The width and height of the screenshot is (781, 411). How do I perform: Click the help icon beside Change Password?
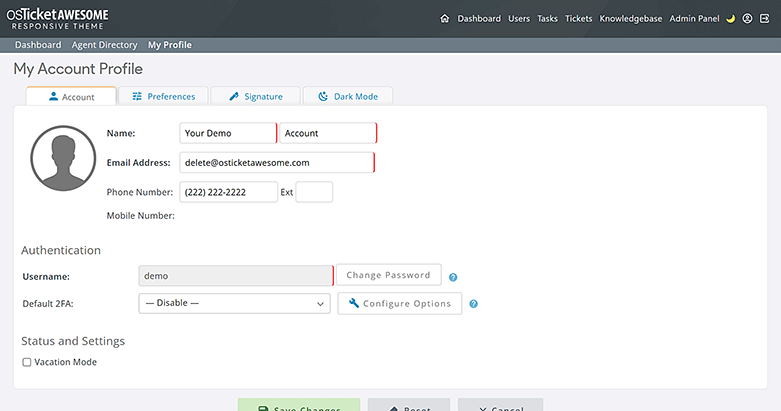pos(453,277)
